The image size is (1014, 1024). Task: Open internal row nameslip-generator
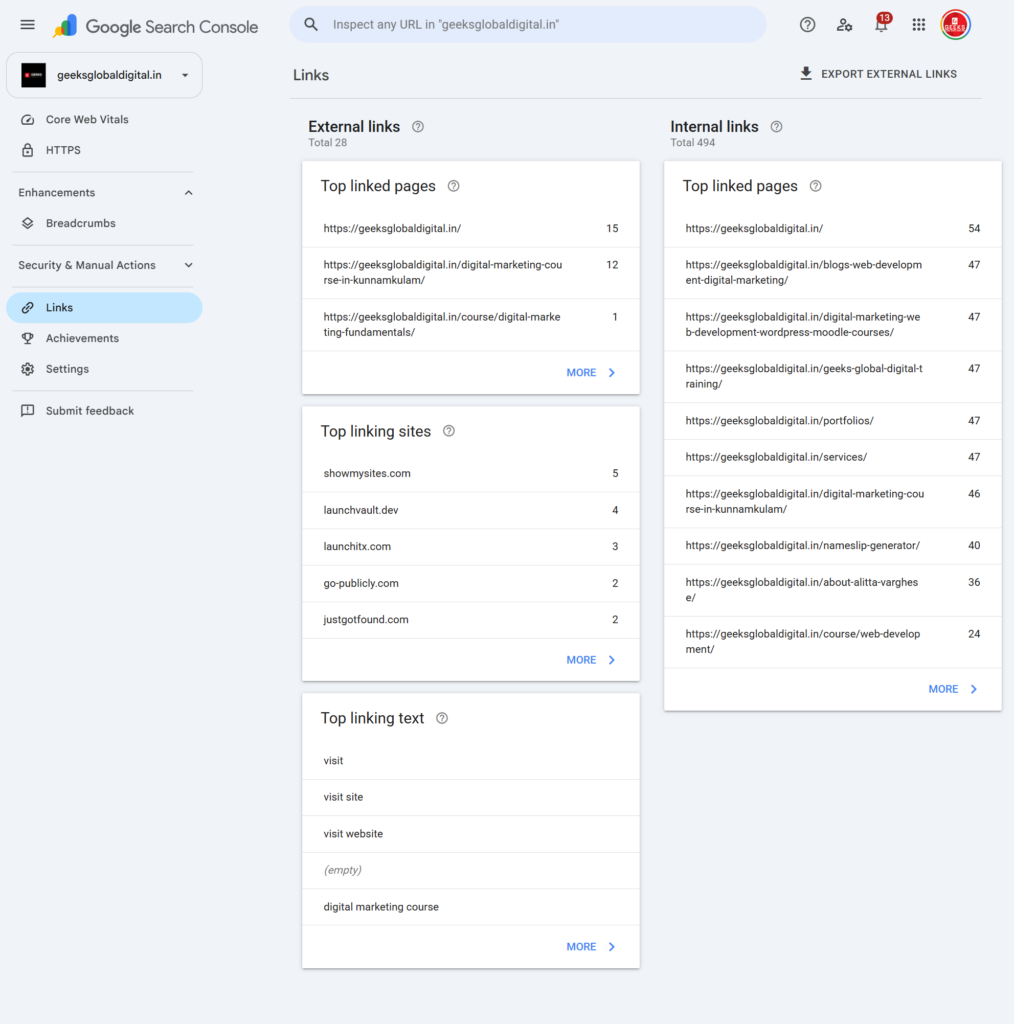click(x=832, y=546)
